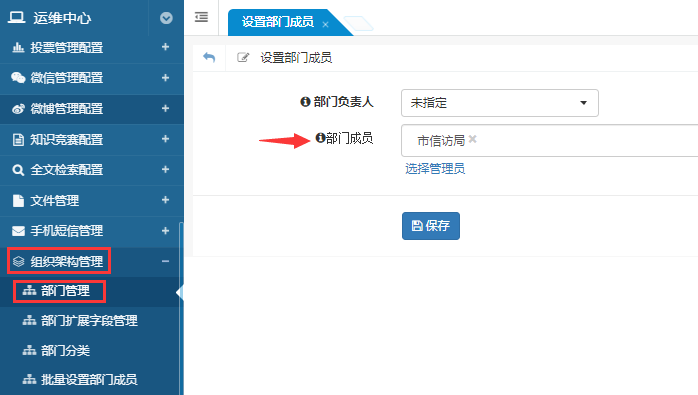Click the 选择管理员 link
Image resolution: width=698 pixels, height=395 pixels.
(435, 169)
